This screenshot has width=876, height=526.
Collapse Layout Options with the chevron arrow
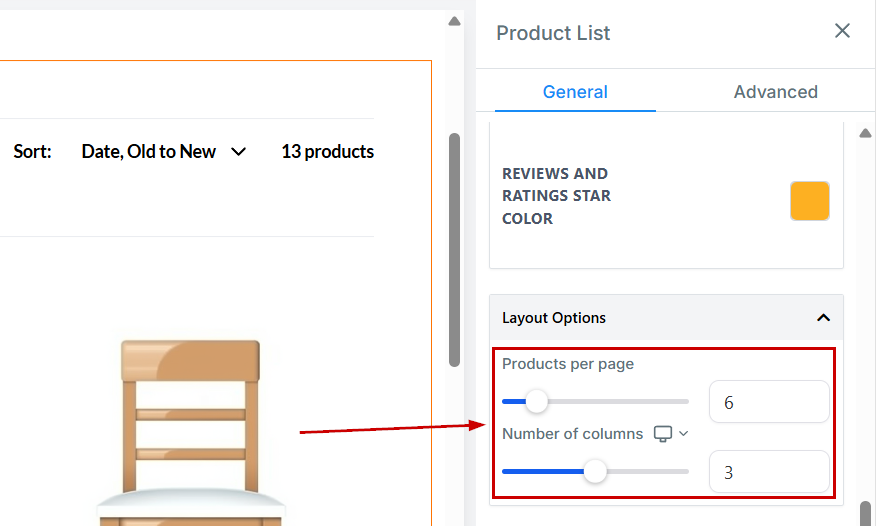tap(823, 318)
